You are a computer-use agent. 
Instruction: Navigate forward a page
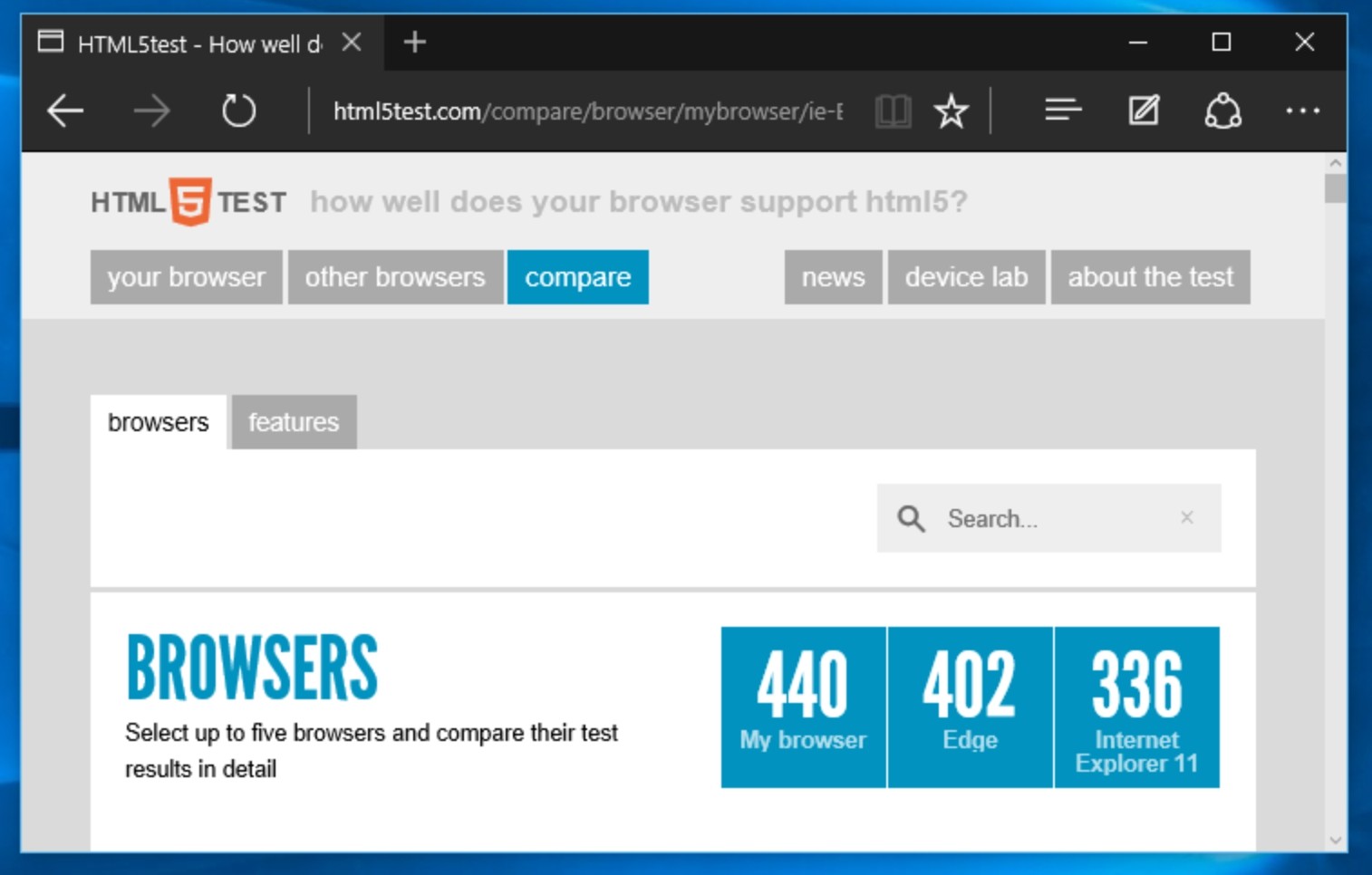(152, 111)
